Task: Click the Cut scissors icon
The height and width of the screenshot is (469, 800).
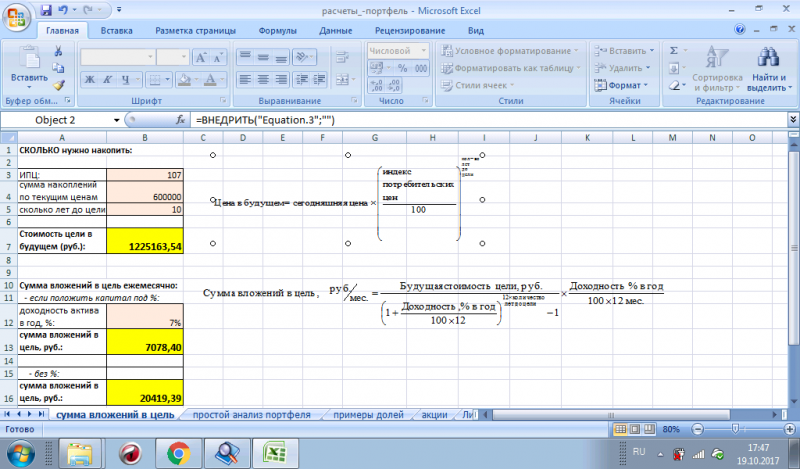Action: 59,51
